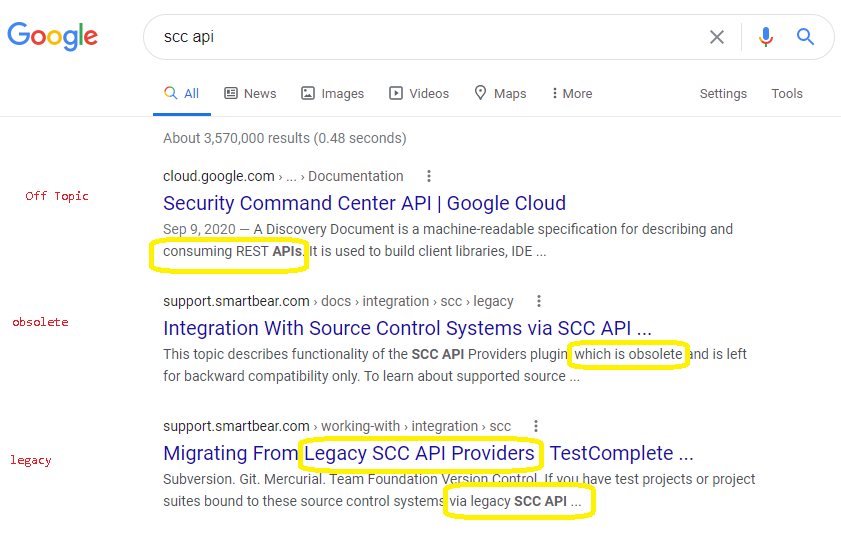Open the Videos tab
This screenshot has height=536, width=841.
coord(419,93)
